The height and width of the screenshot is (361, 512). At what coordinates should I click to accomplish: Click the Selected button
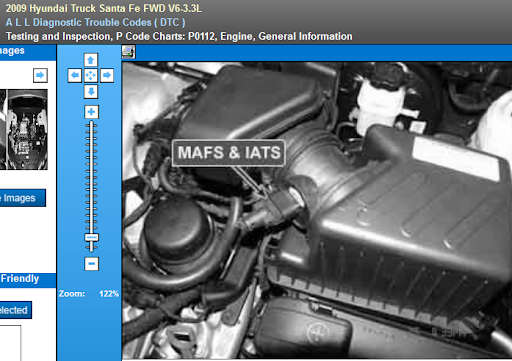coord(16,310)
